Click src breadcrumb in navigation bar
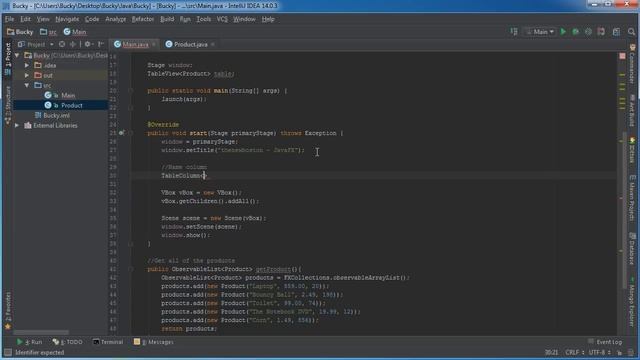Image resolution: width=640 pixels, height=360 pixels. click(x=49, y=31)
